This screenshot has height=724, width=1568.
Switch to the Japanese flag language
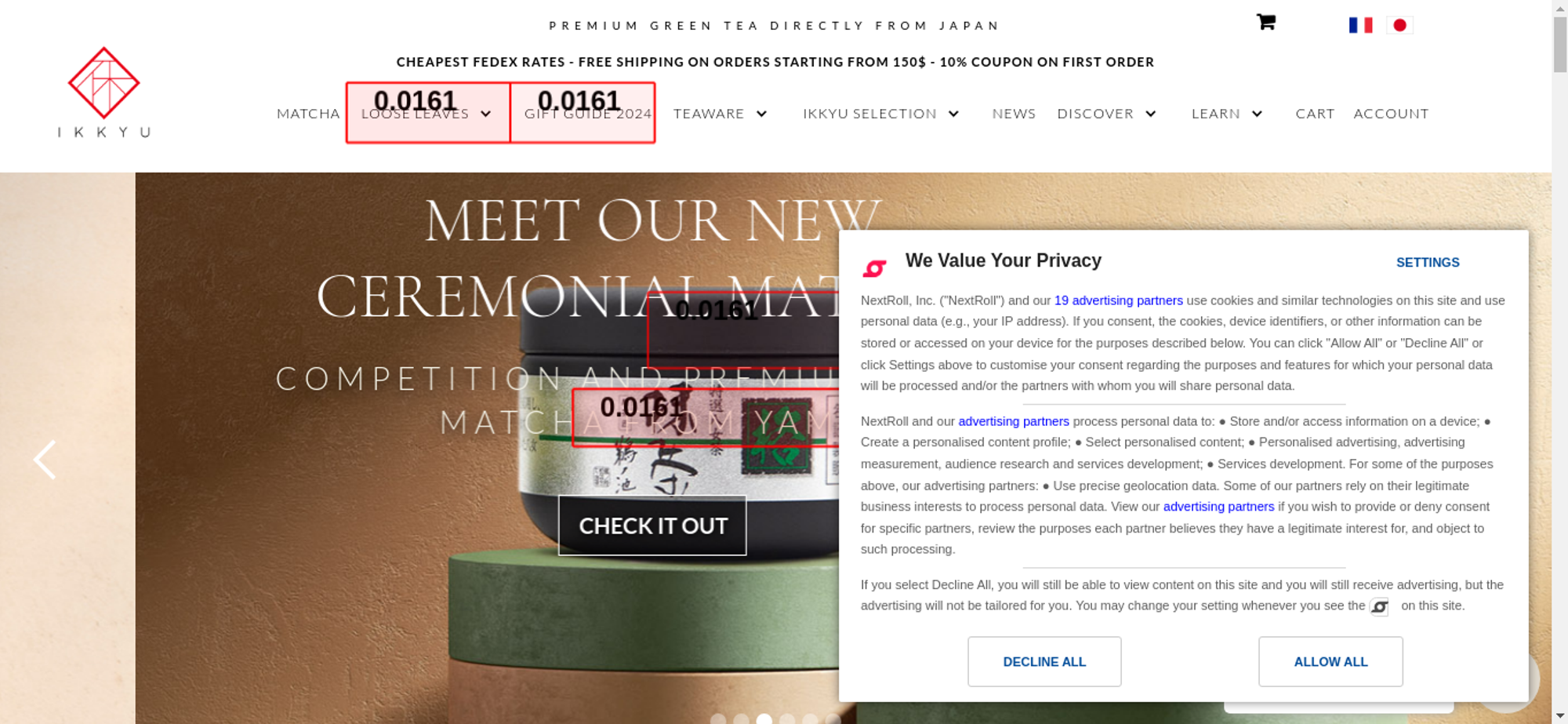1399,25
